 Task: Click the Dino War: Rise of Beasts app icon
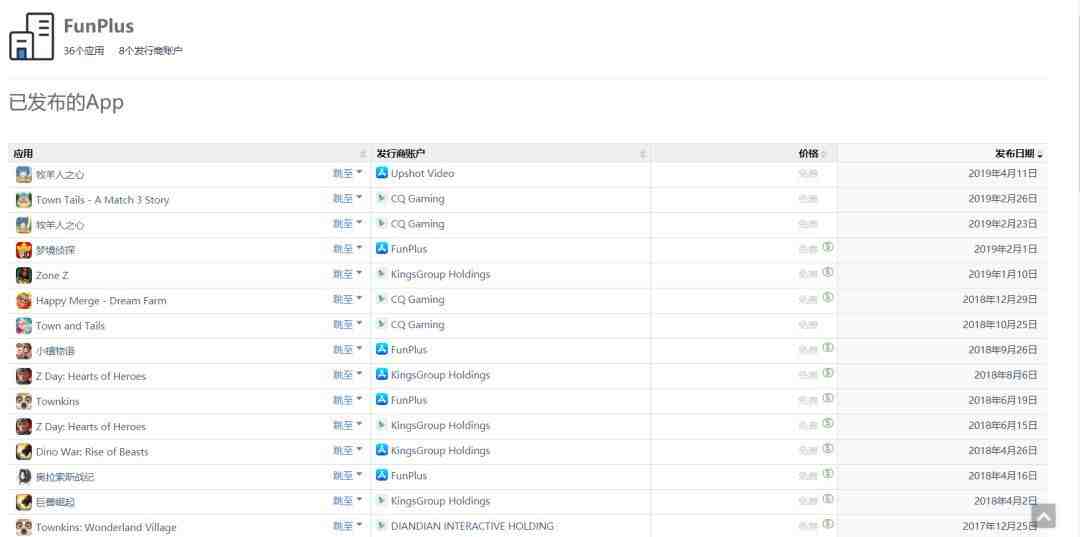24,452
